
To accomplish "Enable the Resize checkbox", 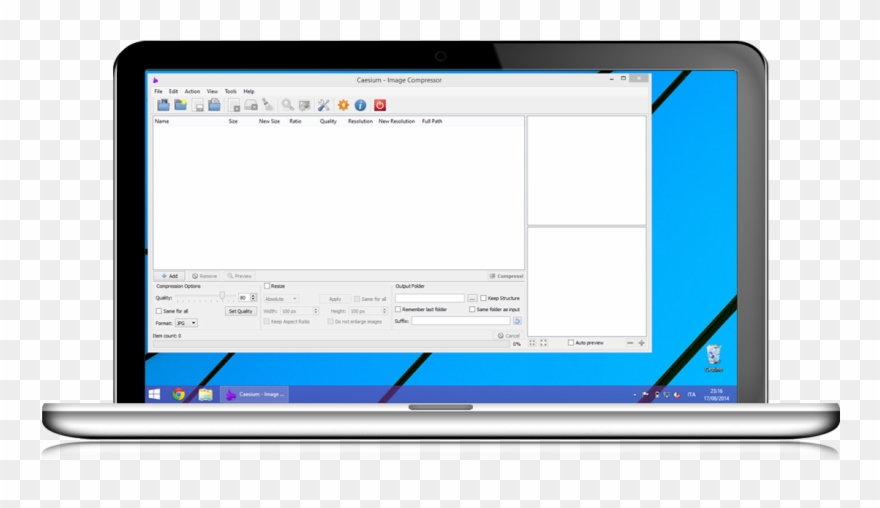I will point(267,286).
